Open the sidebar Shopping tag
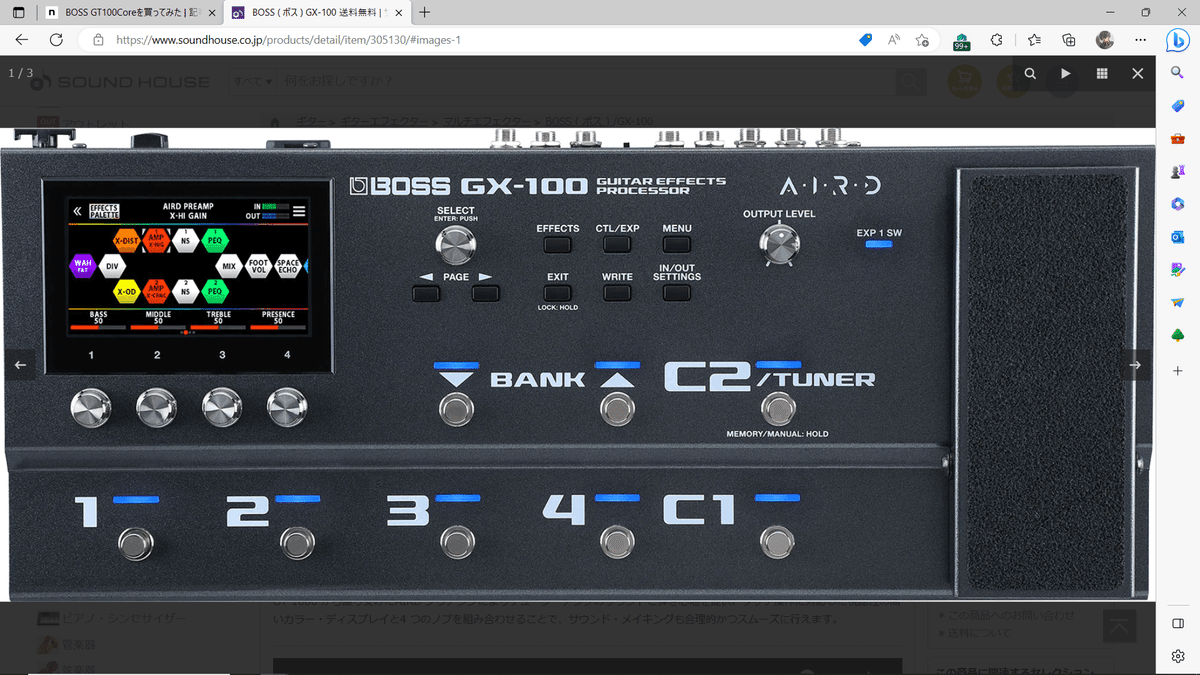Screen dimensions: 1200x675 pos(1178,105)
